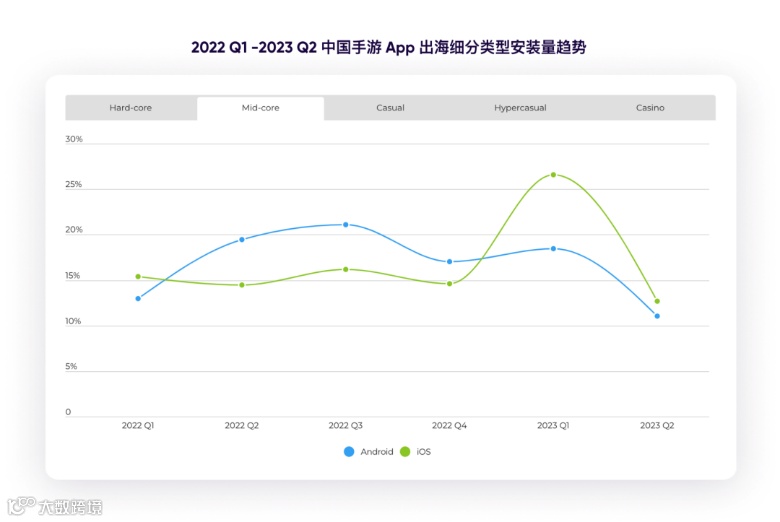Click the iOS peak point at 2023 Q1
This screenshot has width=780, height=522.
554,175
